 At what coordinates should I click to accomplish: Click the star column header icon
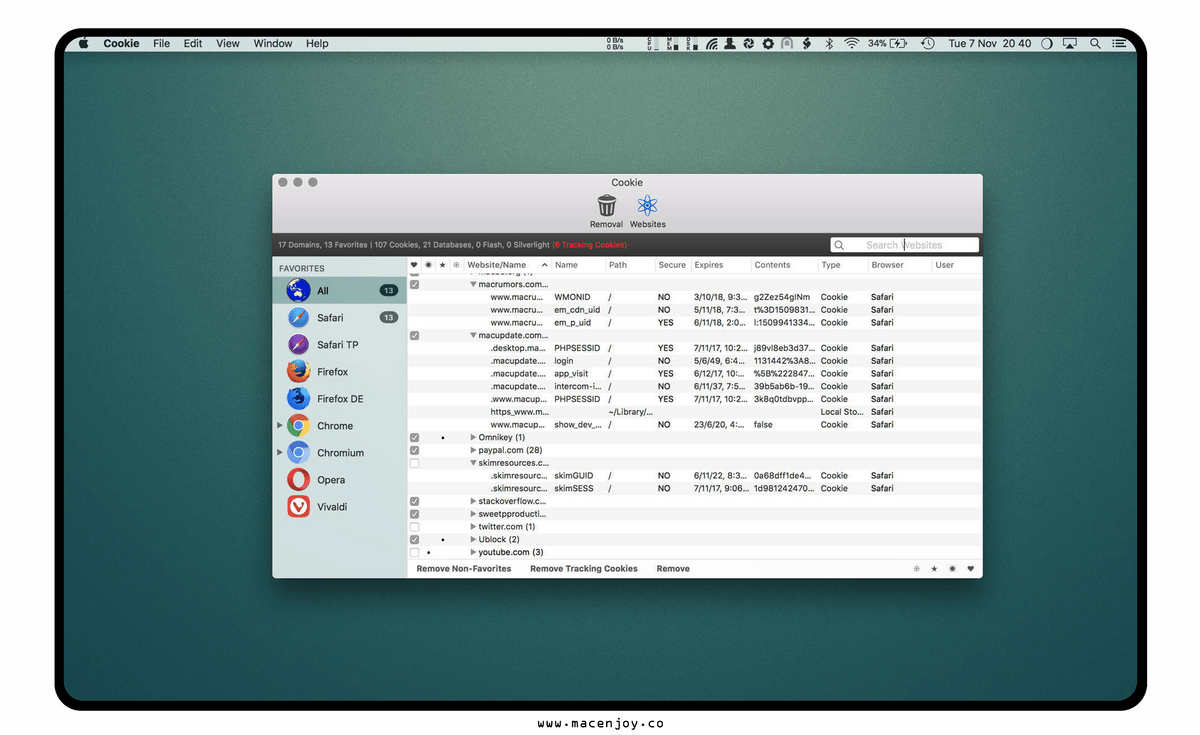point(442,265)
